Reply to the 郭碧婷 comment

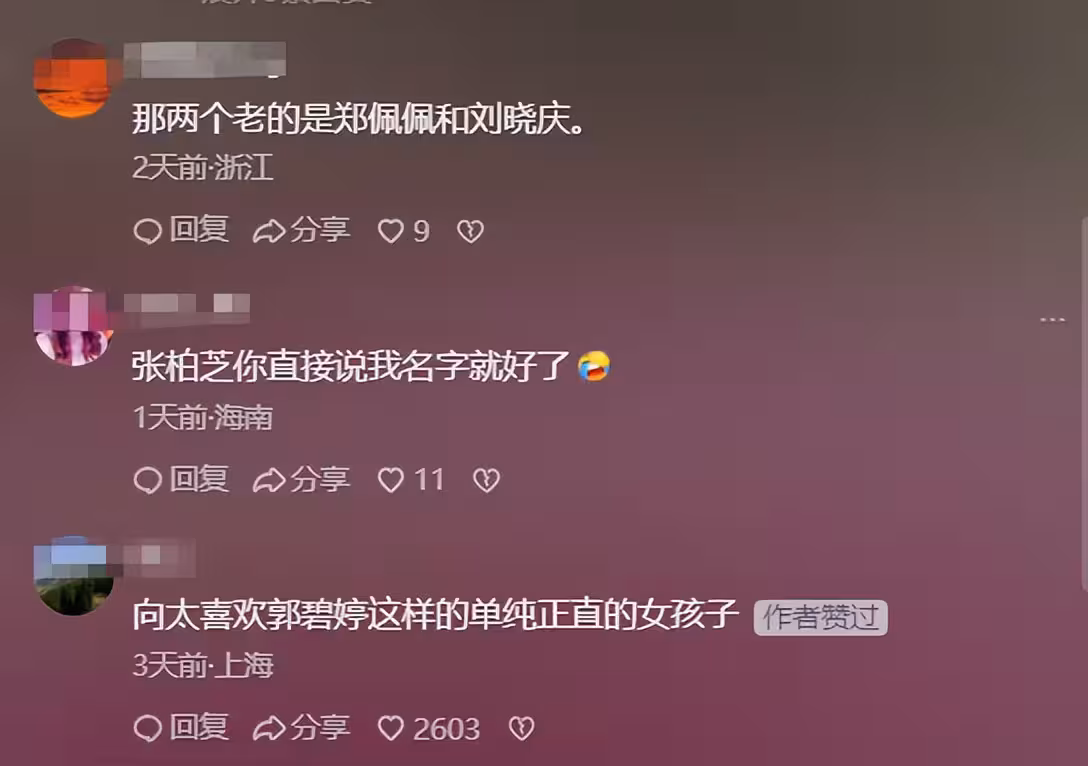[x=181, y=728]
